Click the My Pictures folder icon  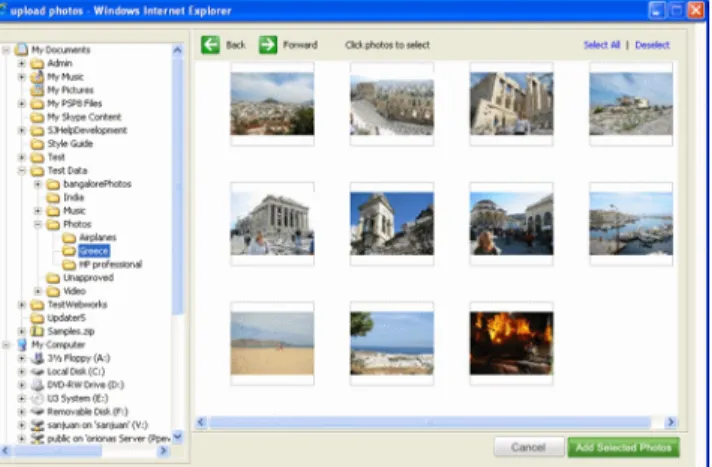click(37, 90)
